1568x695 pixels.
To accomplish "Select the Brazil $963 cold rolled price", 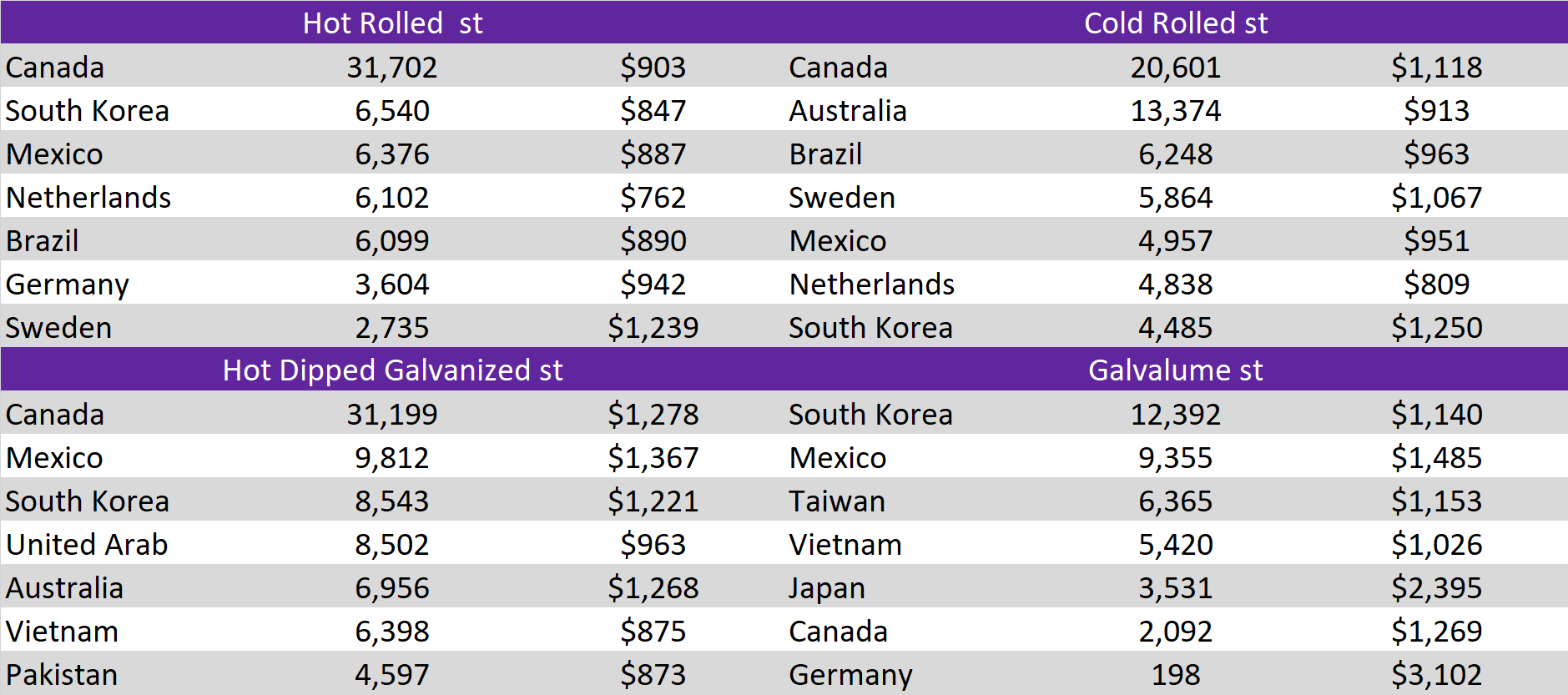I will (x=1436, y=154).
